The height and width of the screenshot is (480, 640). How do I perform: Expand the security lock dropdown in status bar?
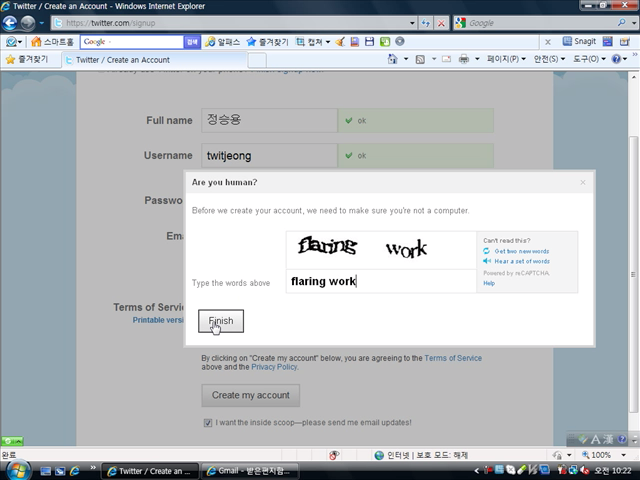(x=569, y=455)
